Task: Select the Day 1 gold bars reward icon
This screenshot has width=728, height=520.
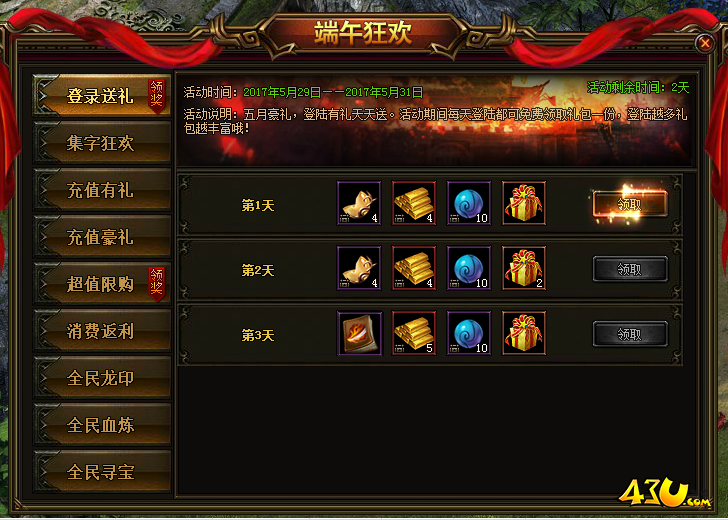Action: coord(414,203)
